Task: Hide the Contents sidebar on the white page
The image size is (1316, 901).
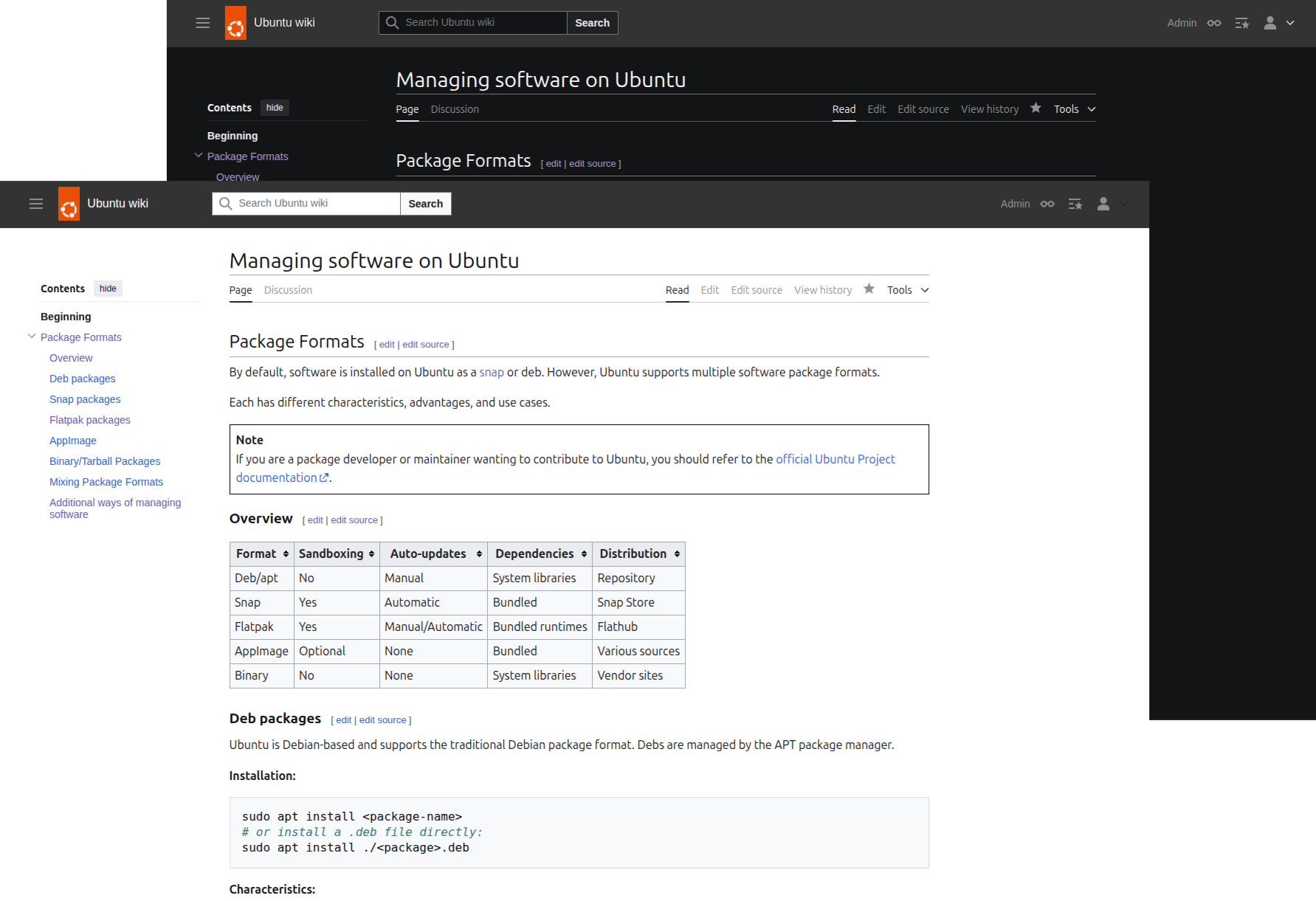Action: click(108, 289)
